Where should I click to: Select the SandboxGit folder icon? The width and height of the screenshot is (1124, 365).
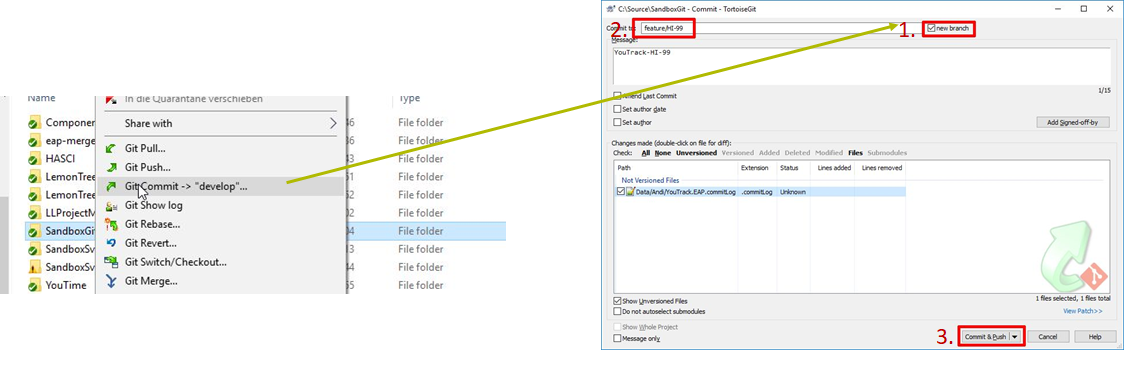(x=34, y=231)
